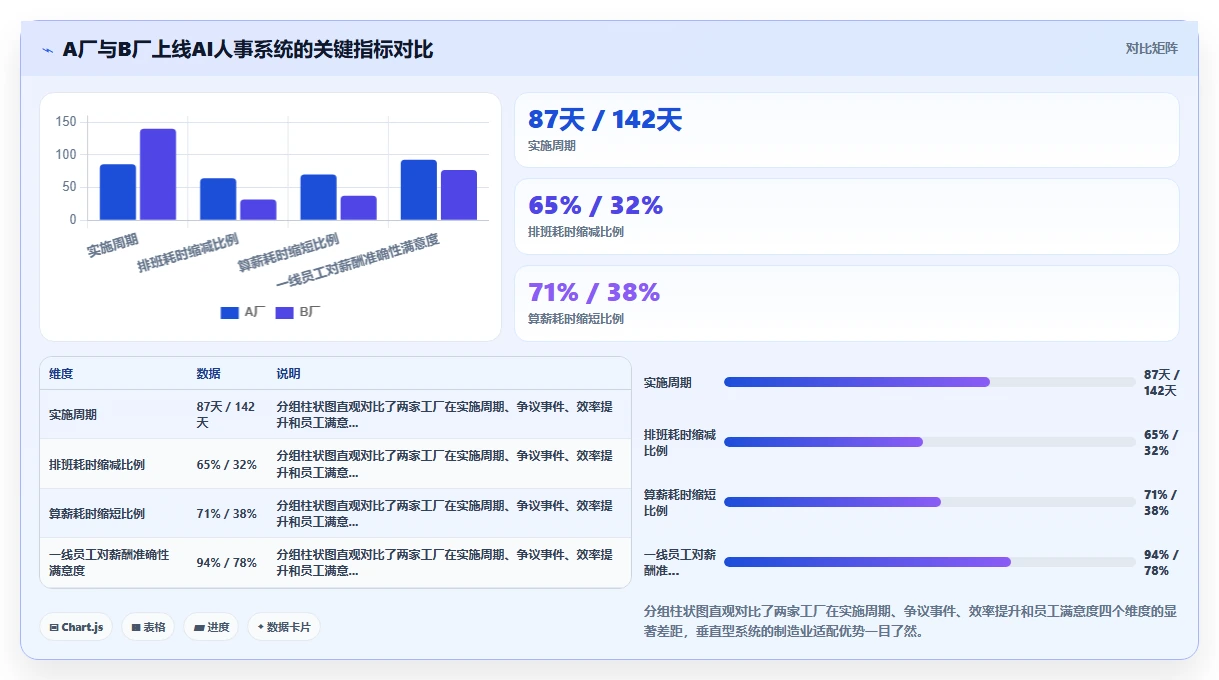Click the 实施周期 x-axis label on the chart
The height and width of the screenshot is (680, 1219).
point(112,244)
